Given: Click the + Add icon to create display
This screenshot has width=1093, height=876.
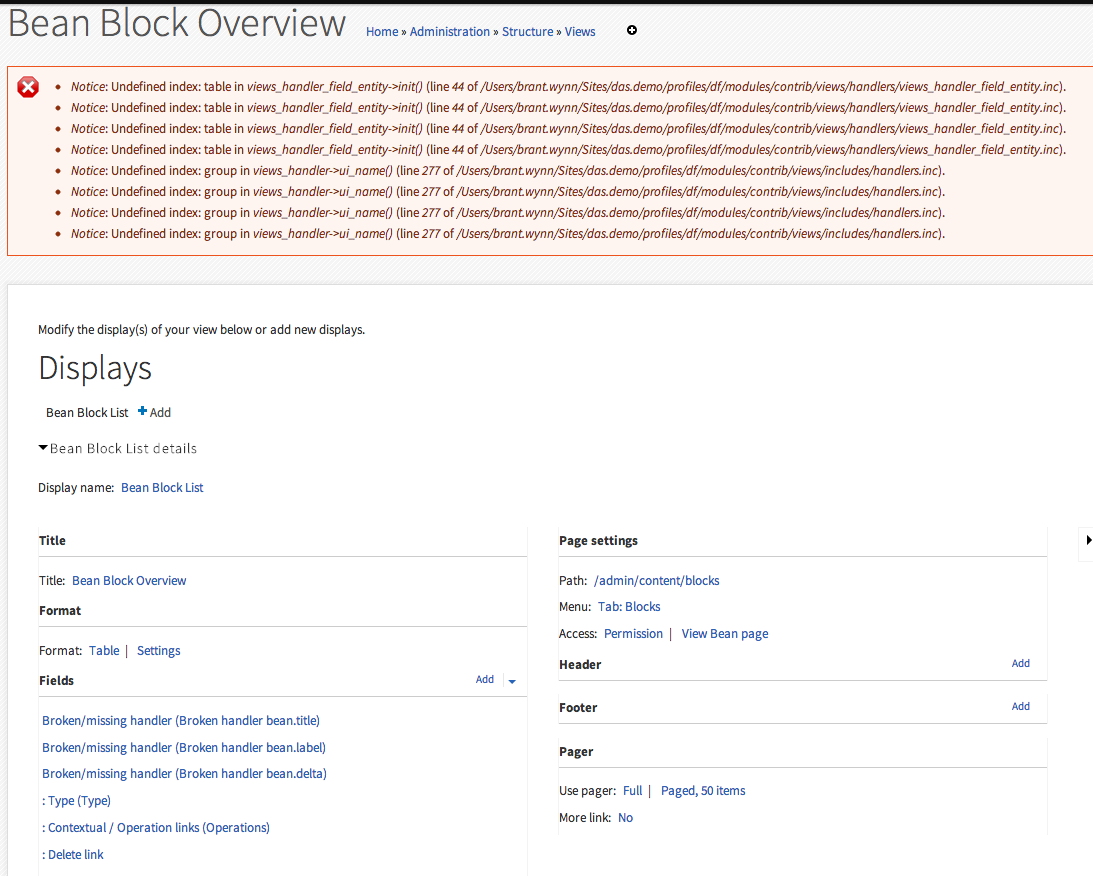Looking at the screenshot, I should (154, 412).
